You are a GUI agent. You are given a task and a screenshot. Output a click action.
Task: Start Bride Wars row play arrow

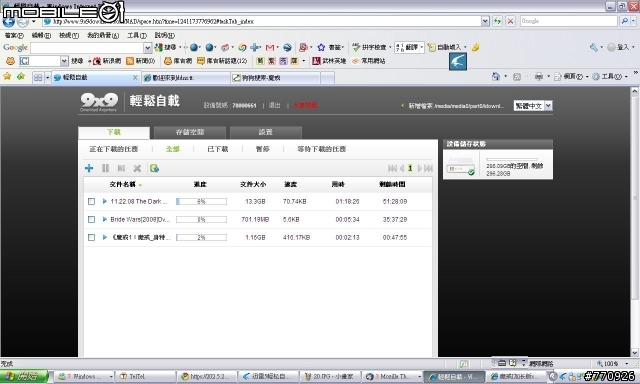pos(104,219)
